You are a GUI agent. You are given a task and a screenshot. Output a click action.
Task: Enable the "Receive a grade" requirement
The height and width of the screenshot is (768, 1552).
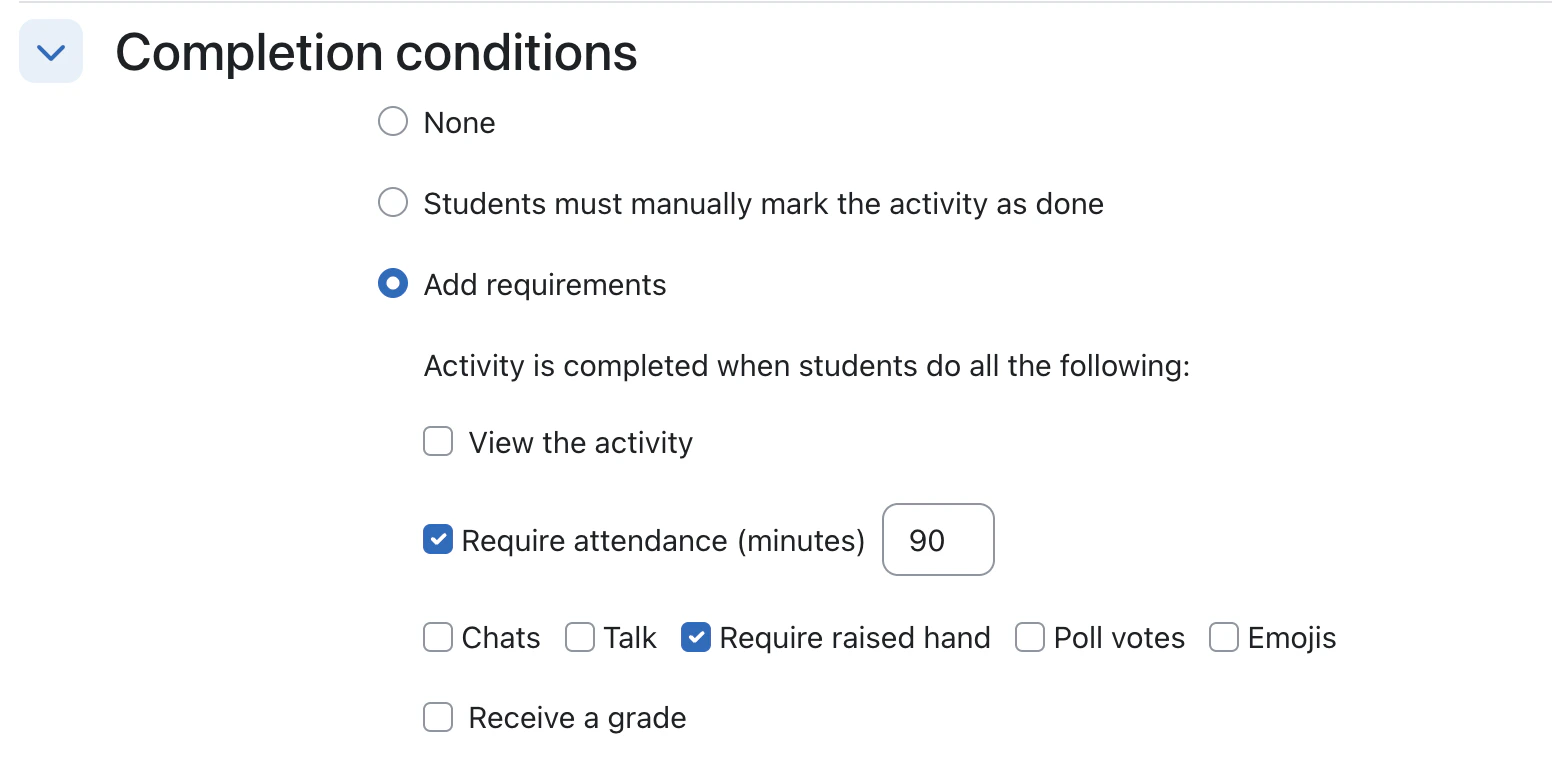click(437, 717)
